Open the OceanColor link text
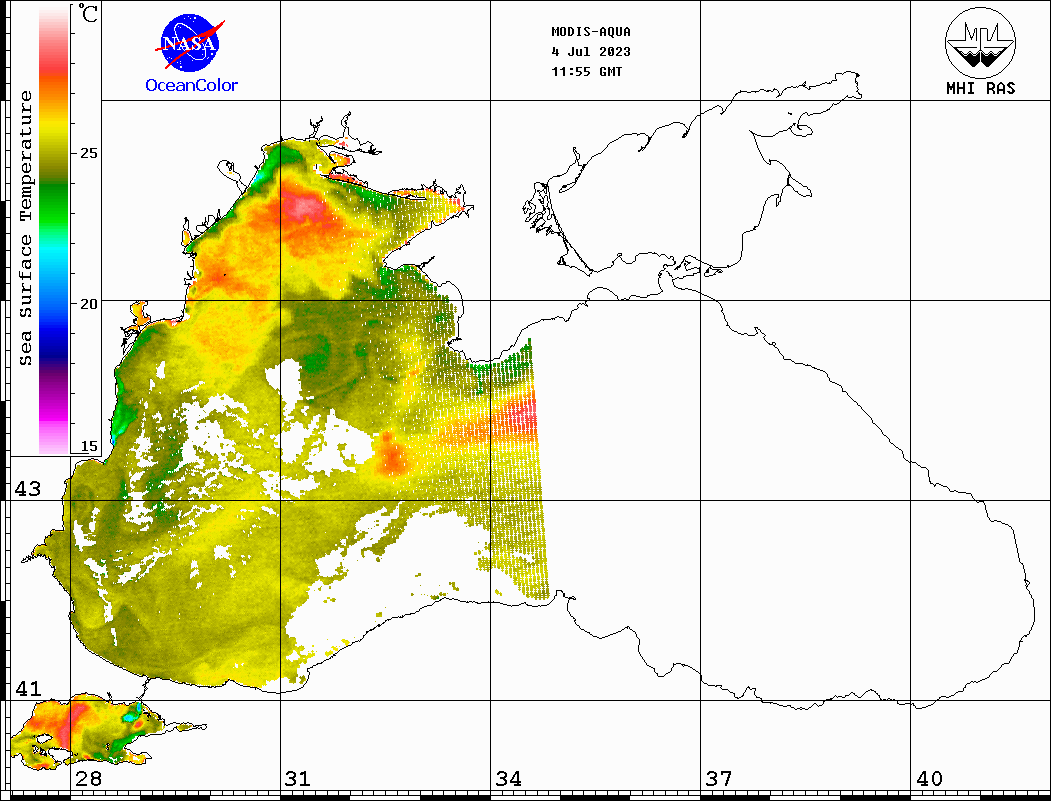Screen dimensions: 1051x801 192,86
